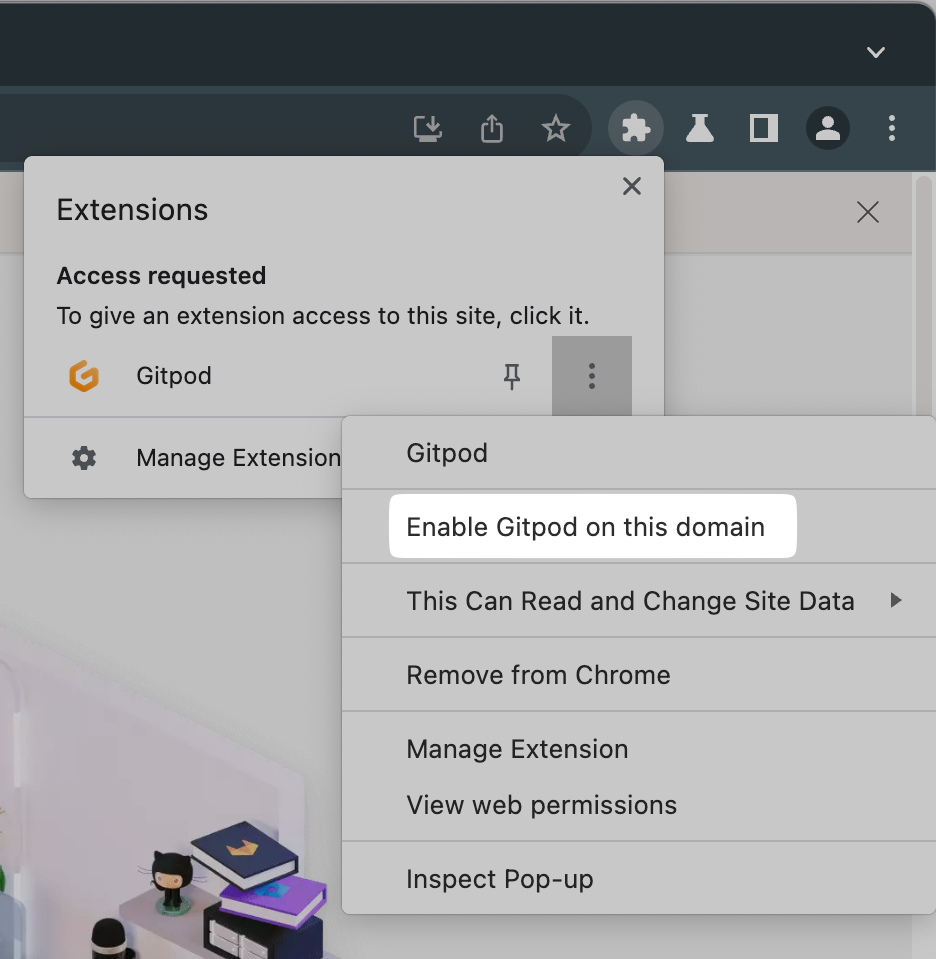The image size is (936, 959).
Task: Open the three-dot menu next to Gitpod
Action: (x=592, y=376)
